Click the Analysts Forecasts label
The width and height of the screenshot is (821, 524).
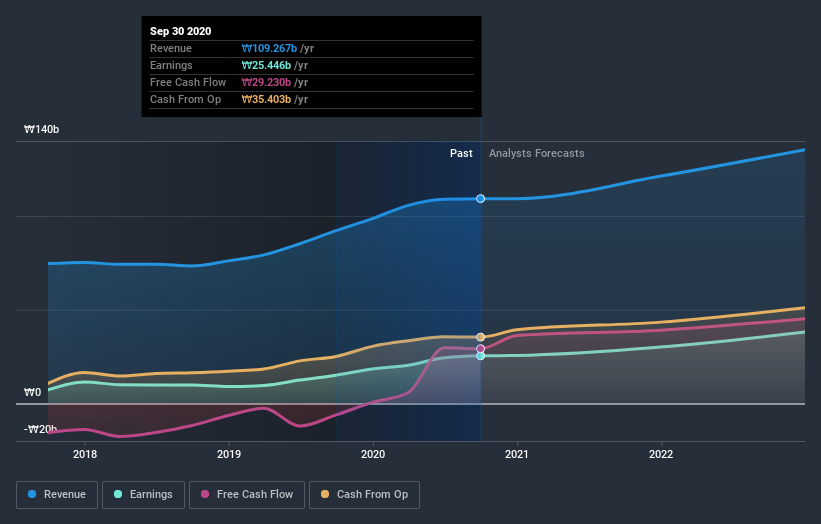point(537,153)
